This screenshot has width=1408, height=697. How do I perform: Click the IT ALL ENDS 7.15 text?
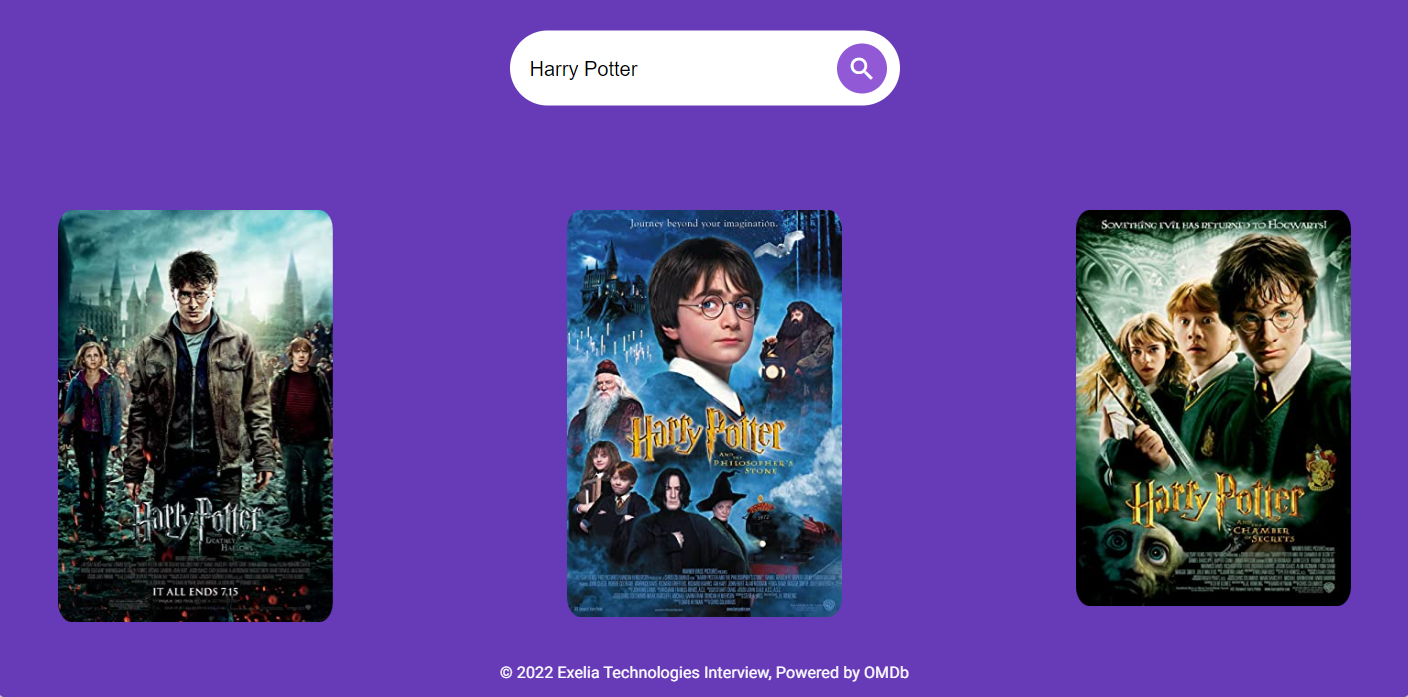point(195,591)
